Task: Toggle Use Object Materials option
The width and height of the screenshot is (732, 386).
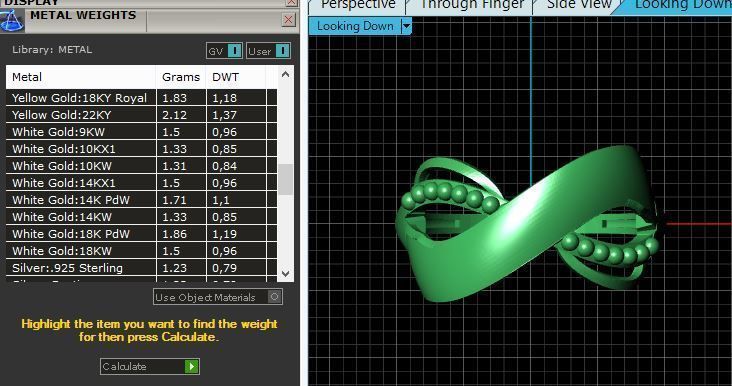Action: (x=218, y=297)
